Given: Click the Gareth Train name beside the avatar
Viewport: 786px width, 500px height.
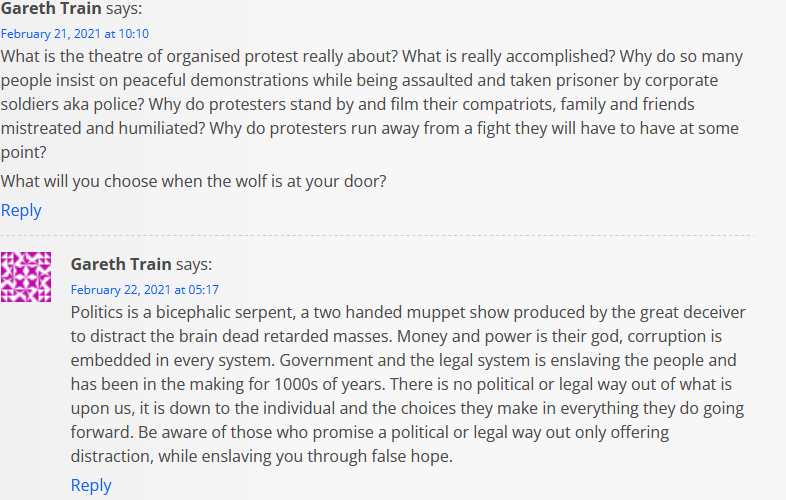Looking at the screenshot, I should tap(121, 264).
